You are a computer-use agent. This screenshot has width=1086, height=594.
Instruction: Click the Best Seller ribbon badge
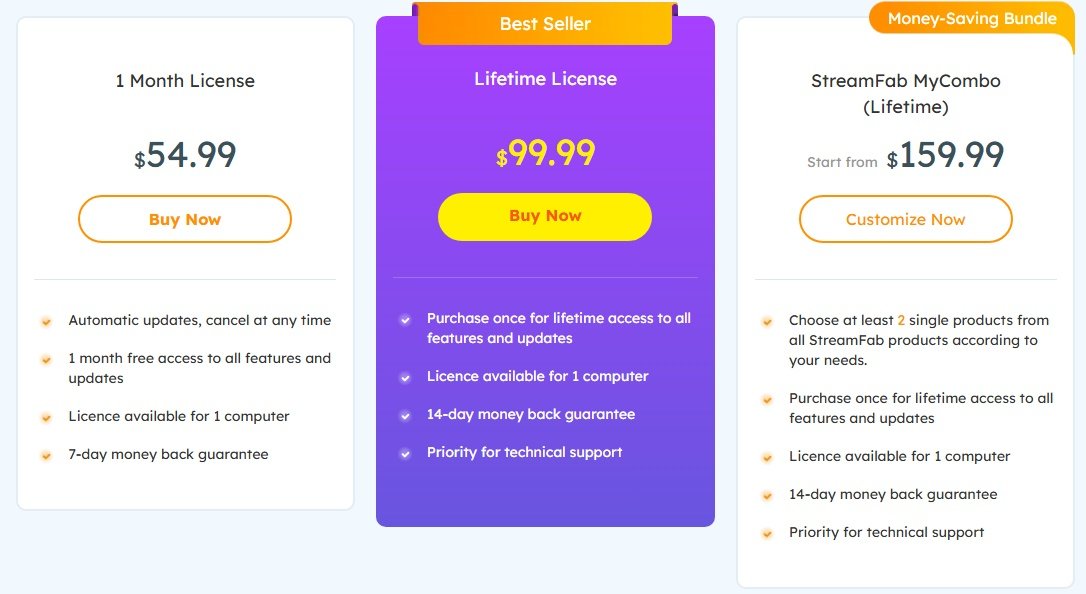click(545, 24)
